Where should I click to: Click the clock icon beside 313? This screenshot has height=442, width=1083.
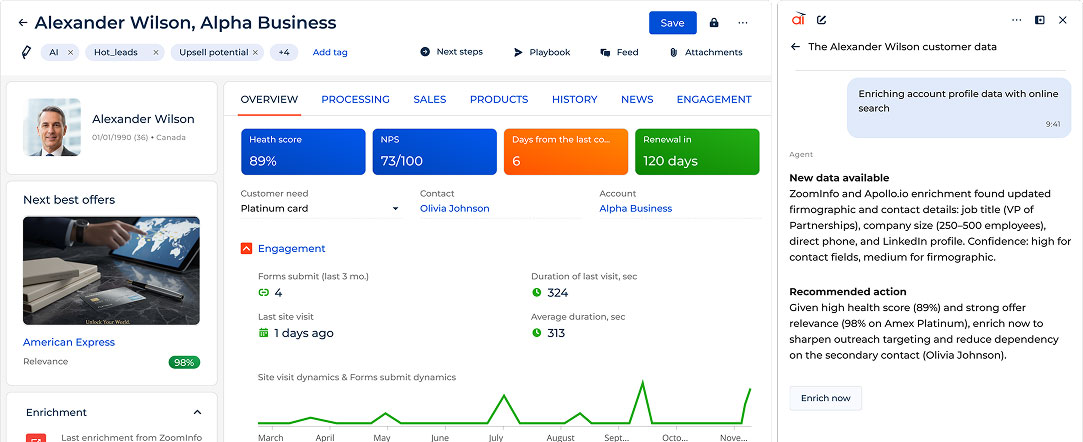coord(537,333)
